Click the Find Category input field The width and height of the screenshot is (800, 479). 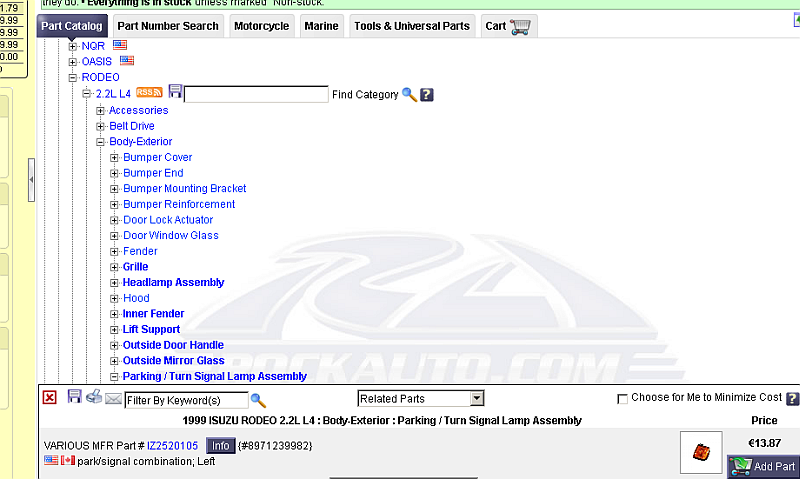[x=256, y=94]
